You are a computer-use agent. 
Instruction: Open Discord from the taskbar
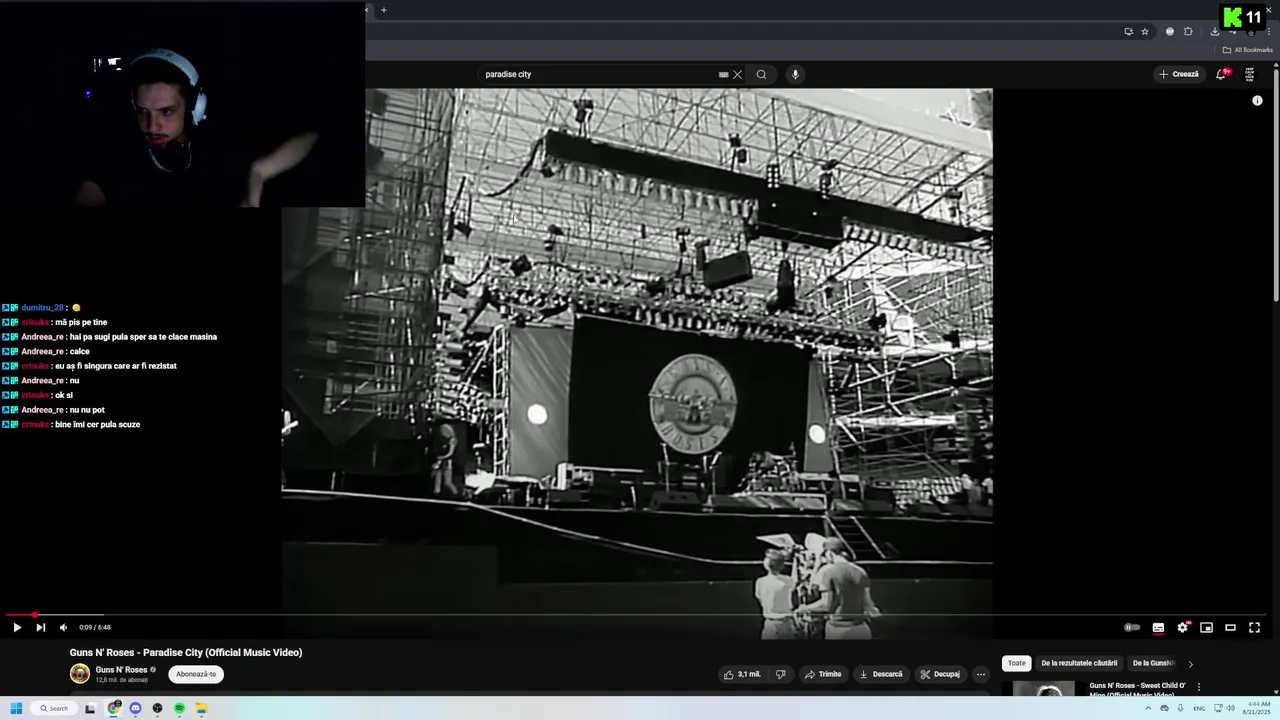coord(135,708)
